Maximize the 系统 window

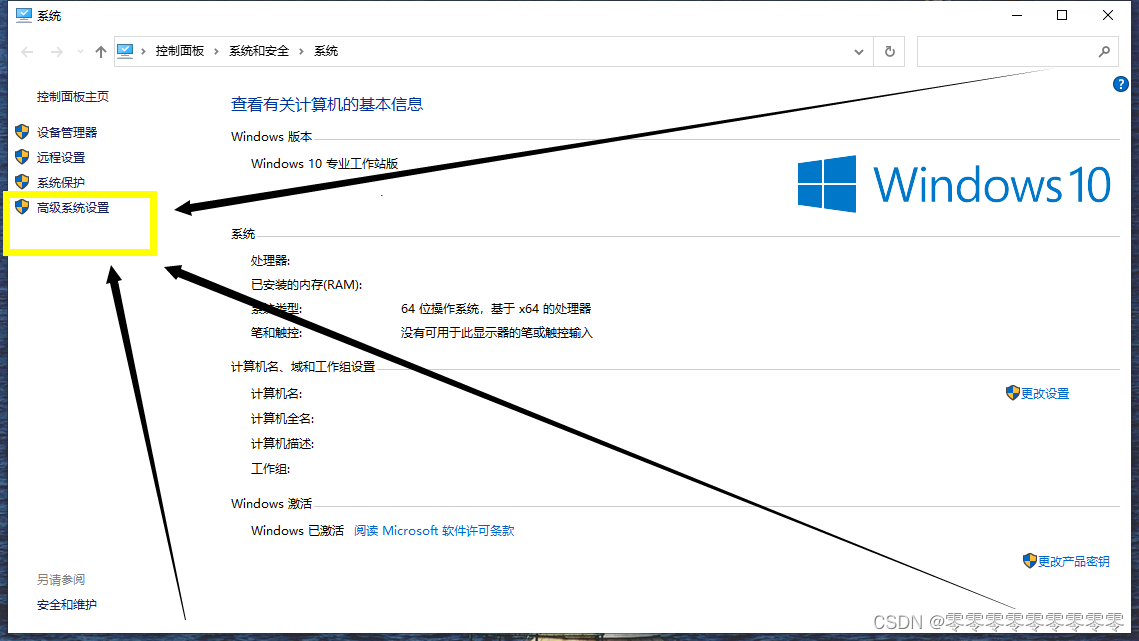[1062, 15]
